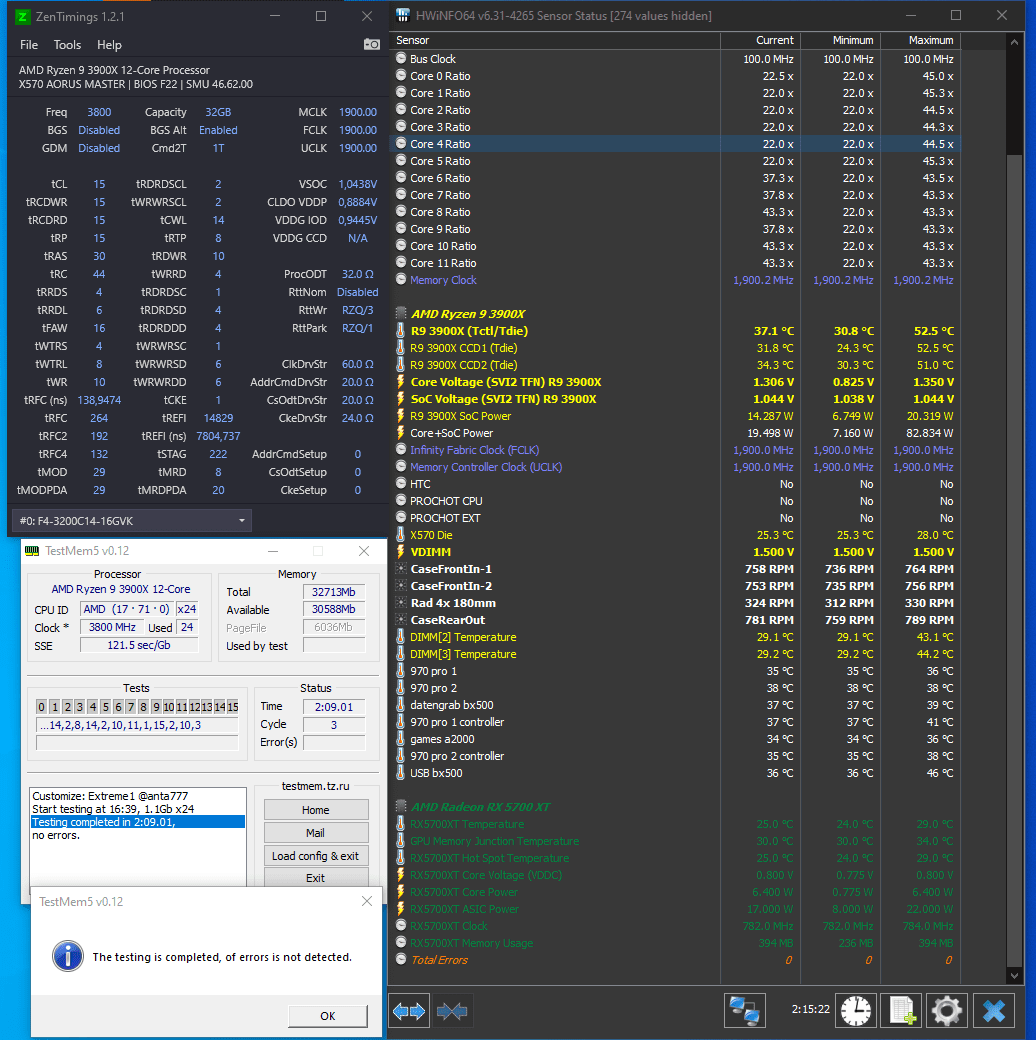
Task: Click the HWiNFO scrollbar up arrow
Action: coord(1014,42)
